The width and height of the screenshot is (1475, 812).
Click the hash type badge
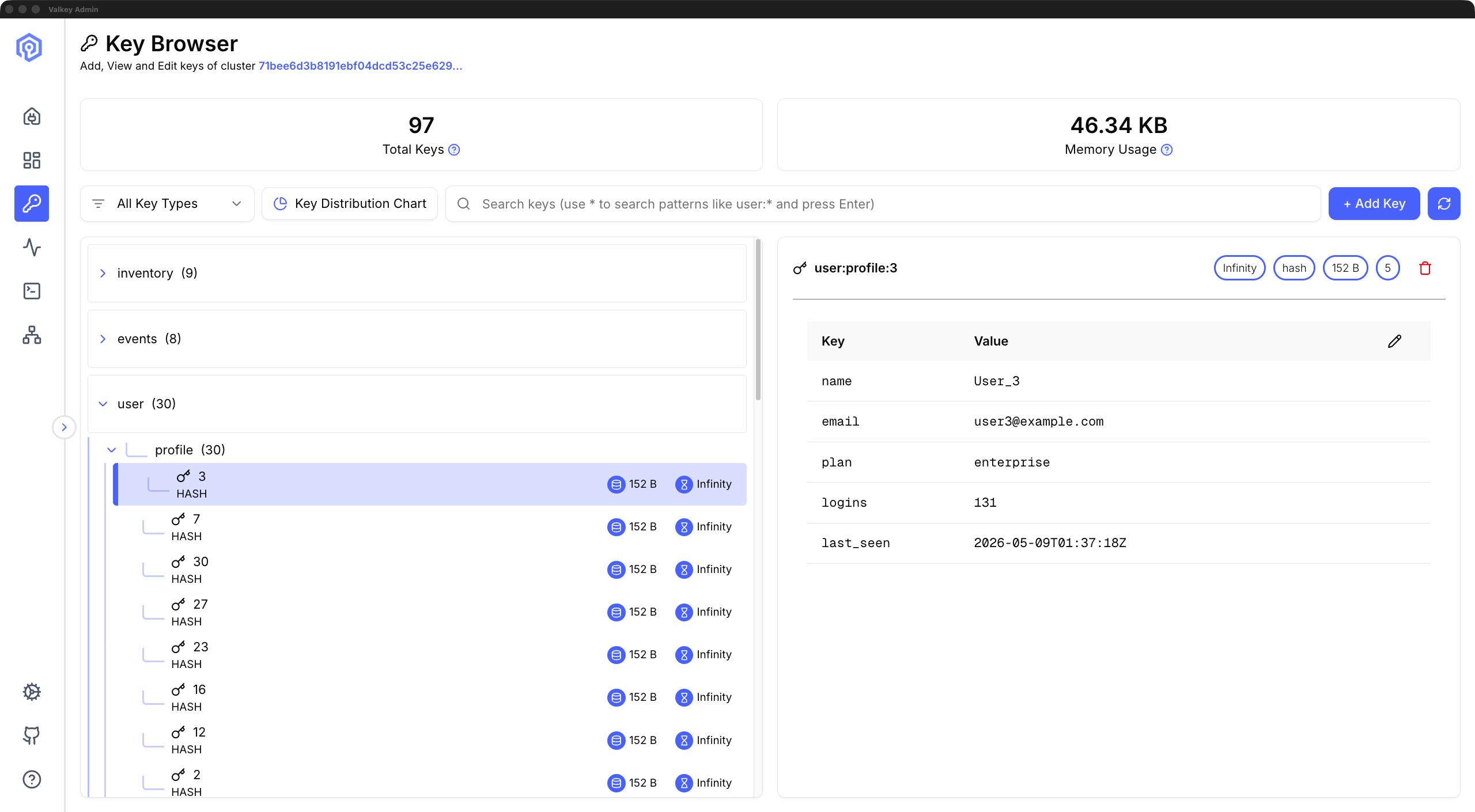[x=1294, y=268]
